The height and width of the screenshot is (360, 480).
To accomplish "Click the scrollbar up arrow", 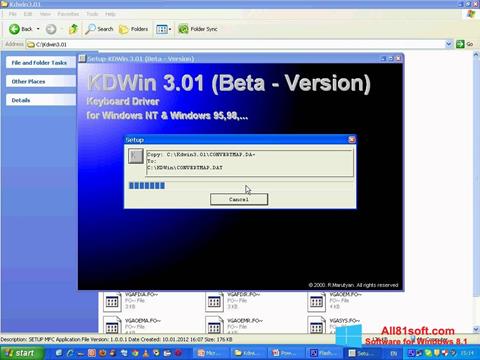I will point(476,55).
